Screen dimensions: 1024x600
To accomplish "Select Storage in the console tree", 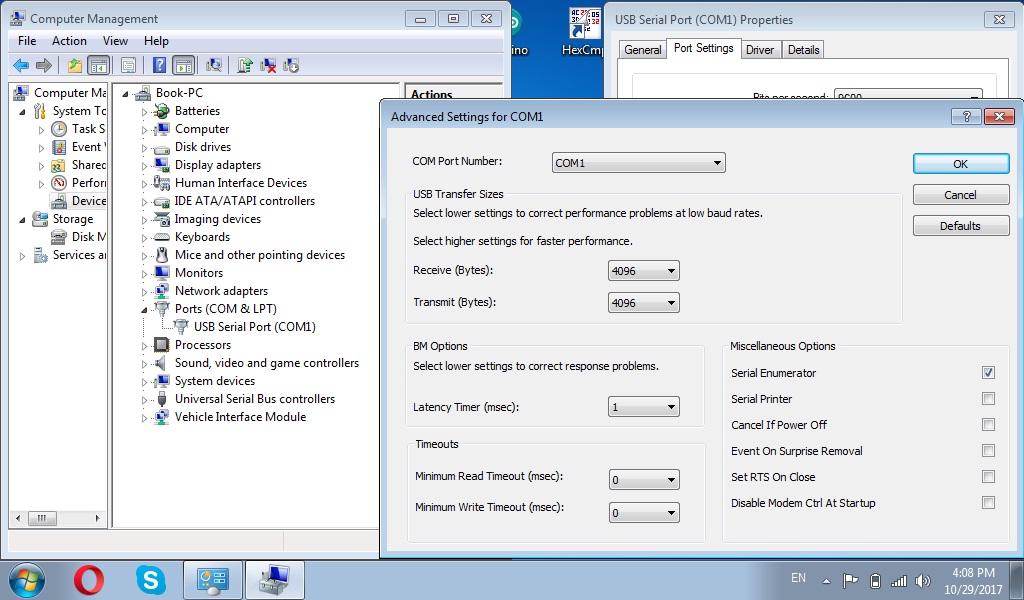I will pos(72,219).
